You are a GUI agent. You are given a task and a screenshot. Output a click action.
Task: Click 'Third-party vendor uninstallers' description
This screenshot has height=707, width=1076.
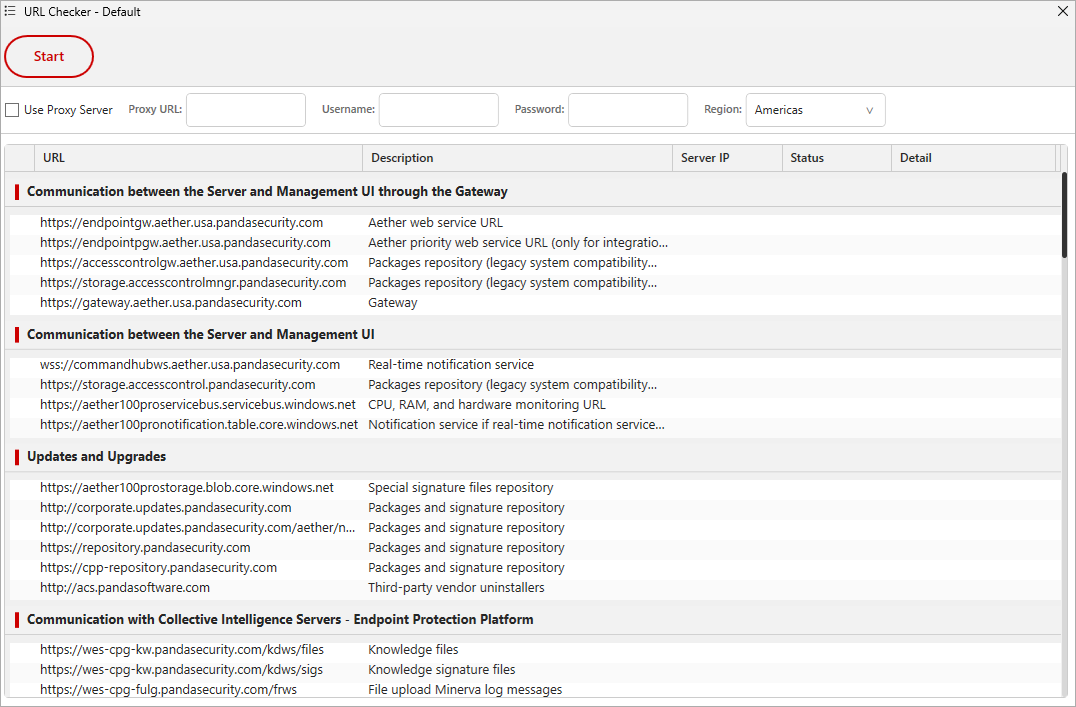[456, 588]
